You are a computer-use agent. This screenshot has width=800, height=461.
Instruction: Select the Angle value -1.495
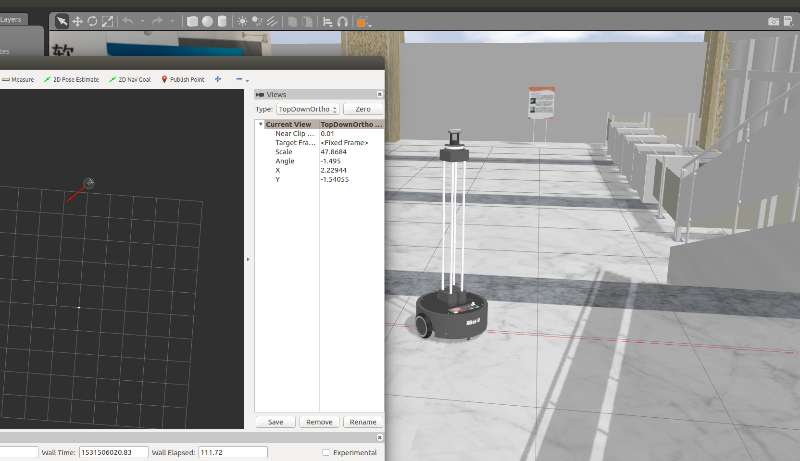(331, 161)
